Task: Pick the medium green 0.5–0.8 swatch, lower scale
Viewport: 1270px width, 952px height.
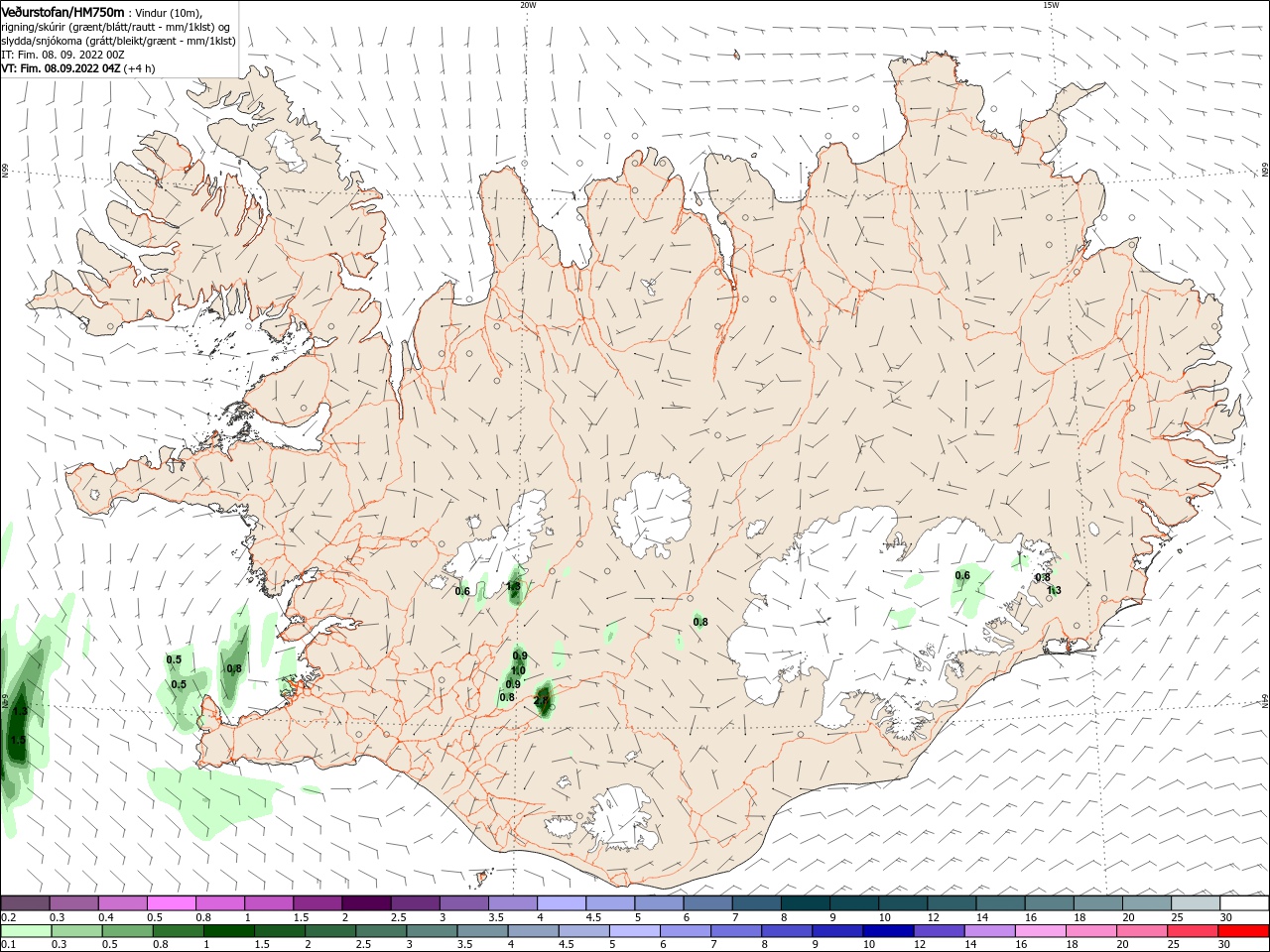Action: (x=127, y=931)
